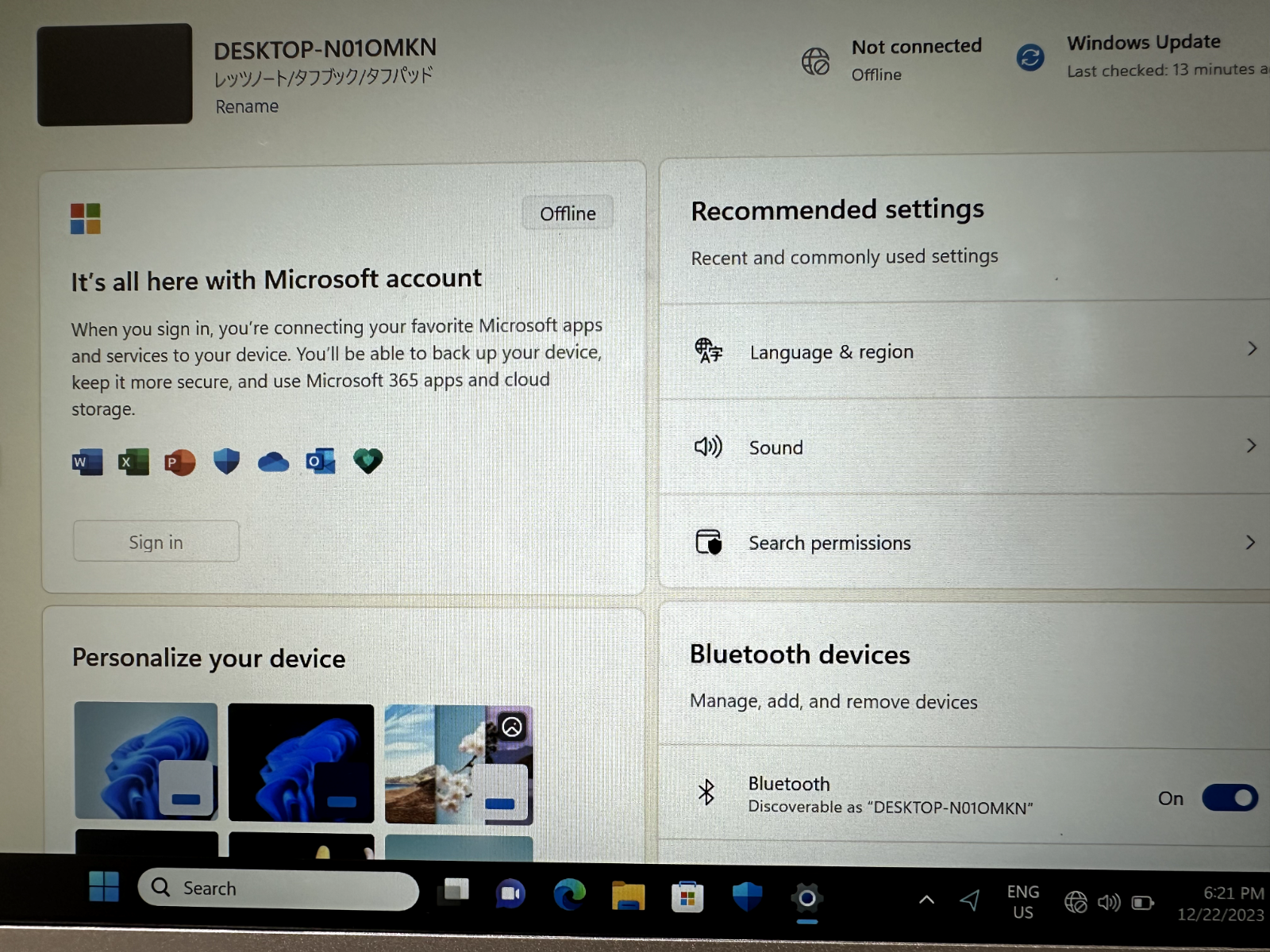Click the taskbar Search box
Viewport: 1270px width, 952px height.
(278, 889)
